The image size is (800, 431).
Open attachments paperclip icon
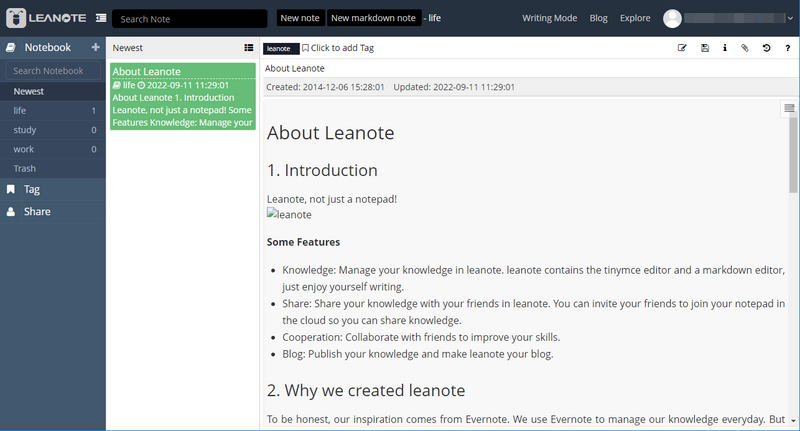pyautogui.click(x=745, y=48)
